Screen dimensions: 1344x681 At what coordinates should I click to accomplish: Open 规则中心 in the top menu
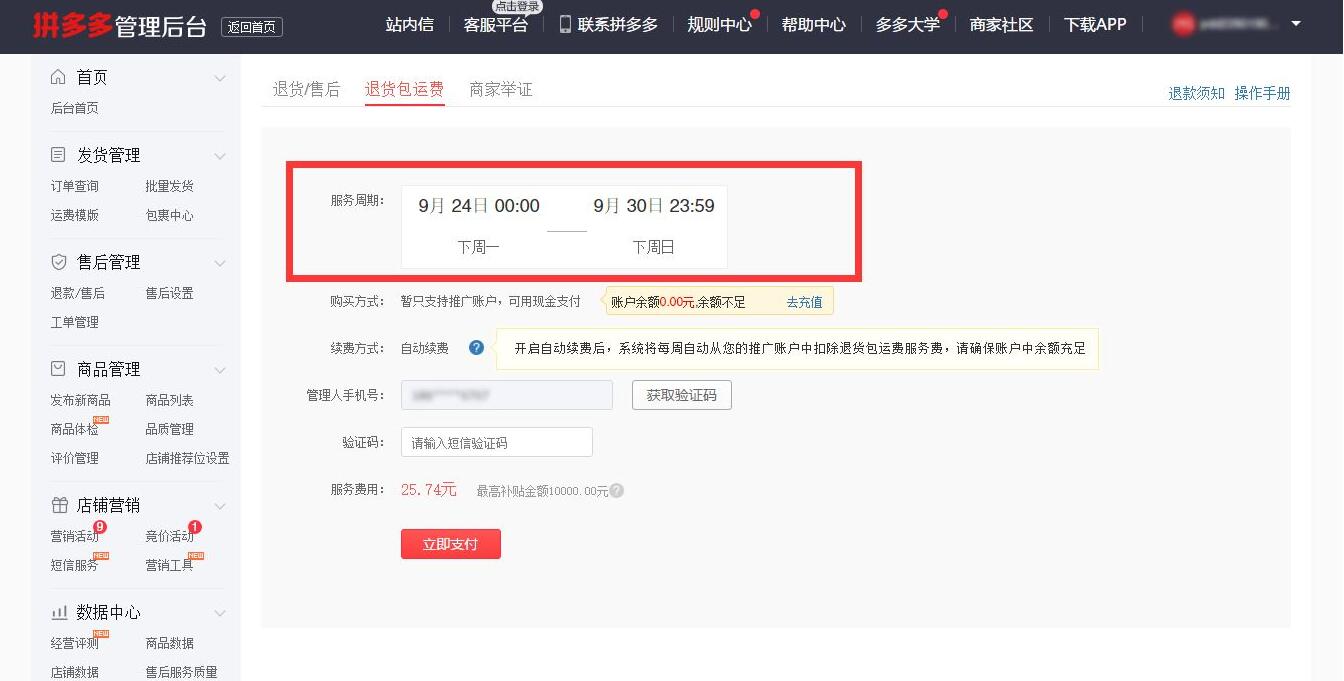coord(719,25)
